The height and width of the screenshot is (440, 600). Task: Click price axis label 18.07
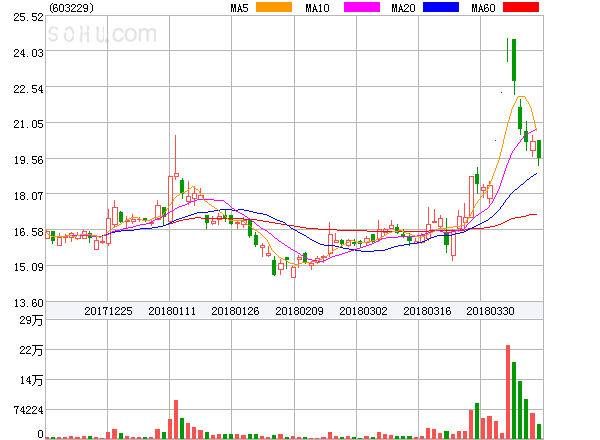(28, 196)
